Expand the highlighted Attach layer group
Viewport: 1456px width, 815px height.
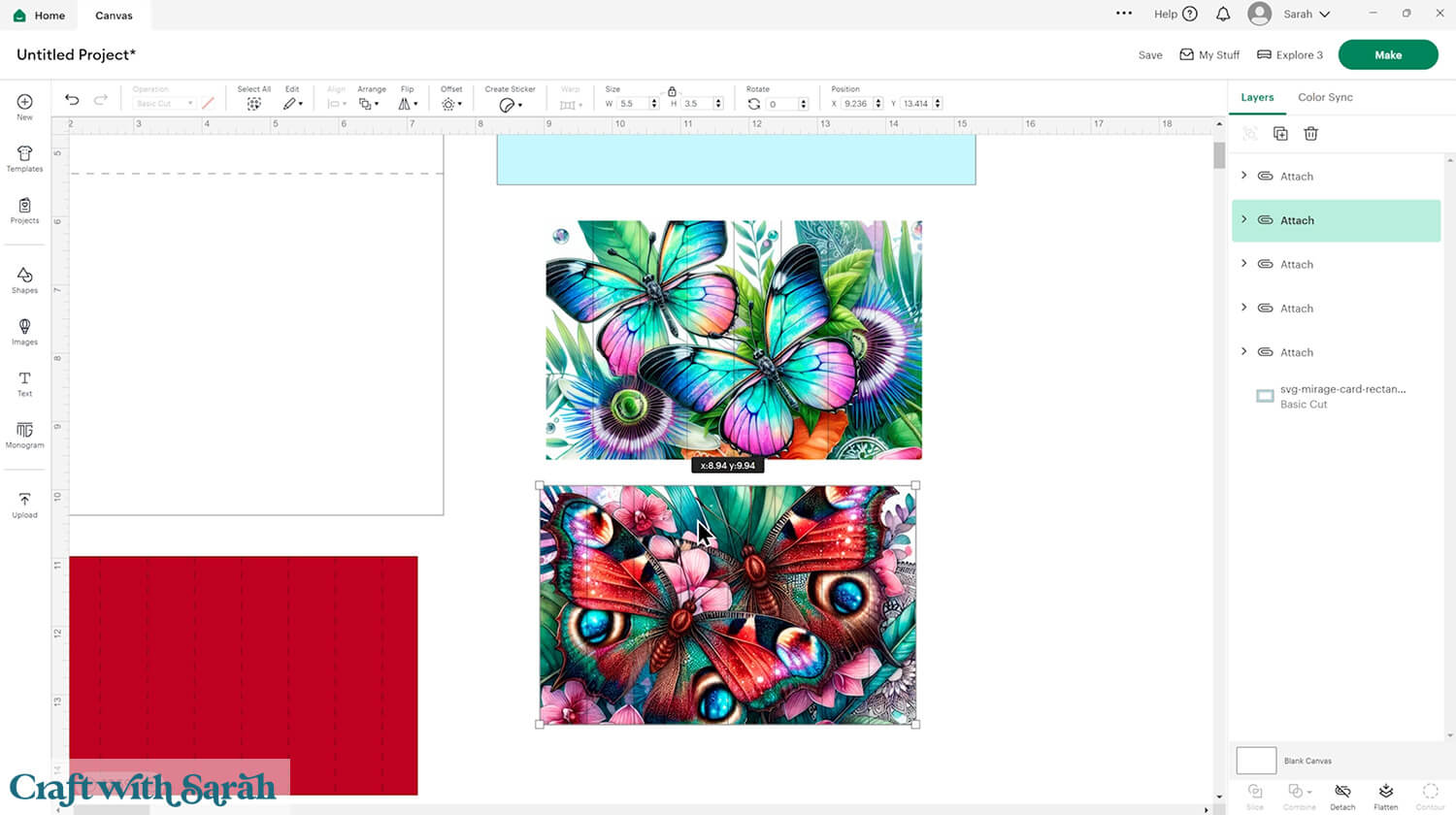point(1244,220)
